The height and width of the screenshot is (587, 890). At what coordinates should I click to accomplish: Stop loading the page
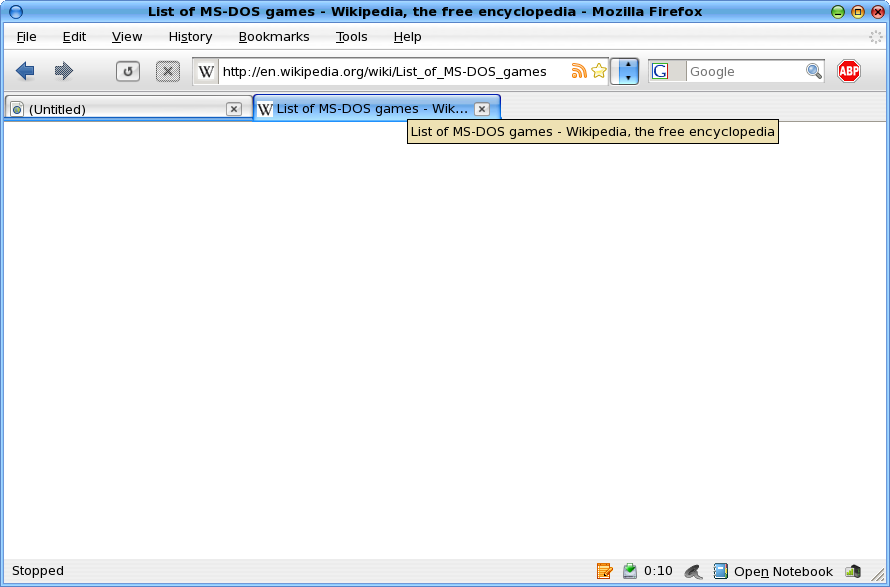[168, 72]
